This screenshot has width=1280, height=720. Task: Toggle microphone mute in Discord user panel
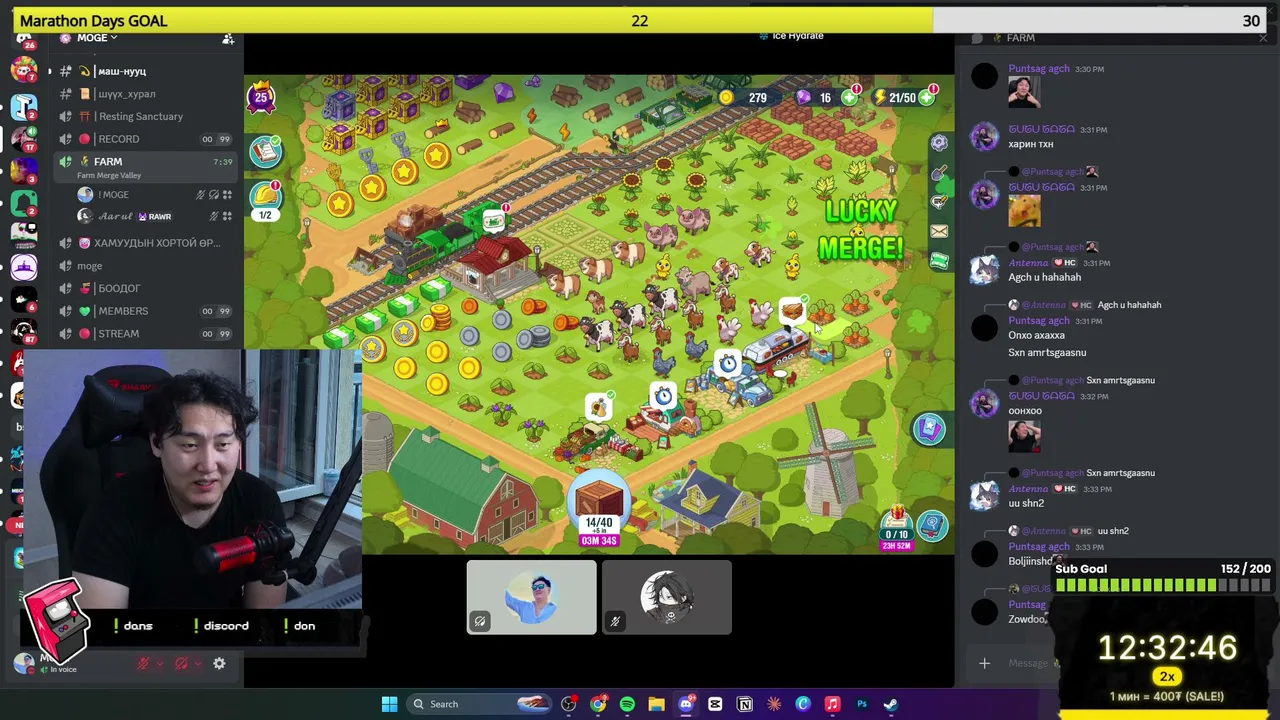(x=143, y=663)
